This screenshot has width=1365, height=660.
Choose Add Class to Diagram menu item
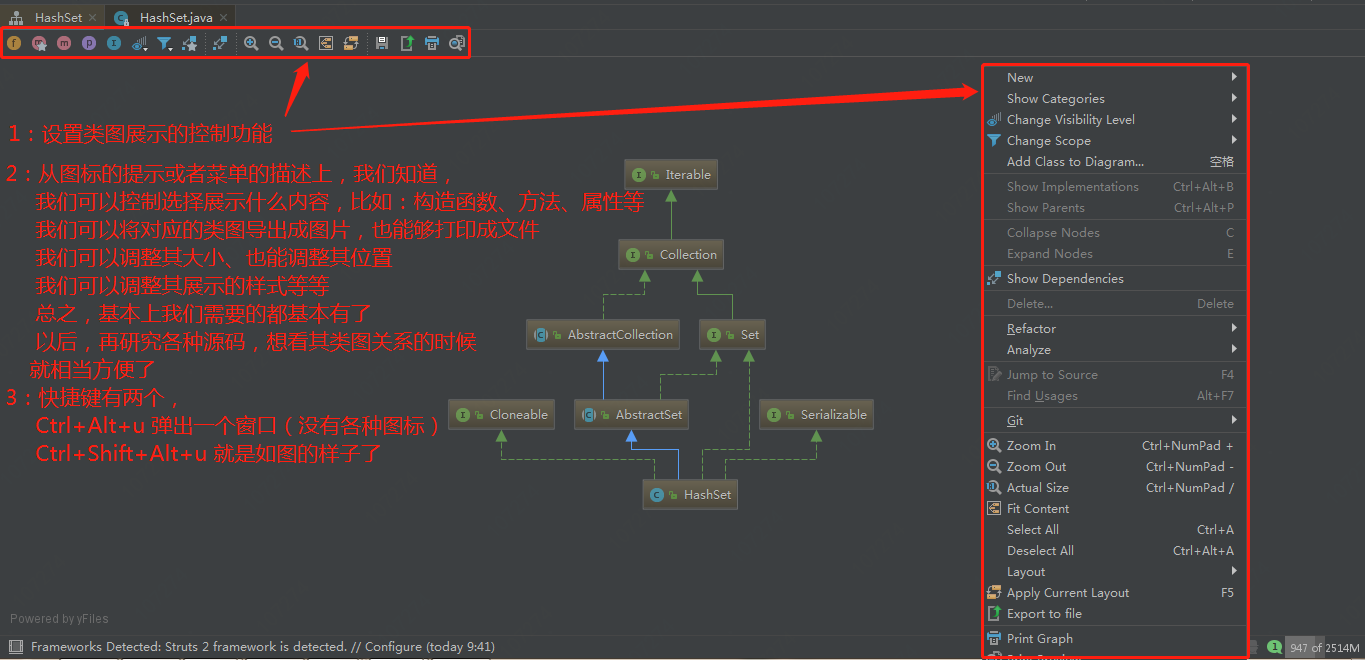[x=1115, y=161]
